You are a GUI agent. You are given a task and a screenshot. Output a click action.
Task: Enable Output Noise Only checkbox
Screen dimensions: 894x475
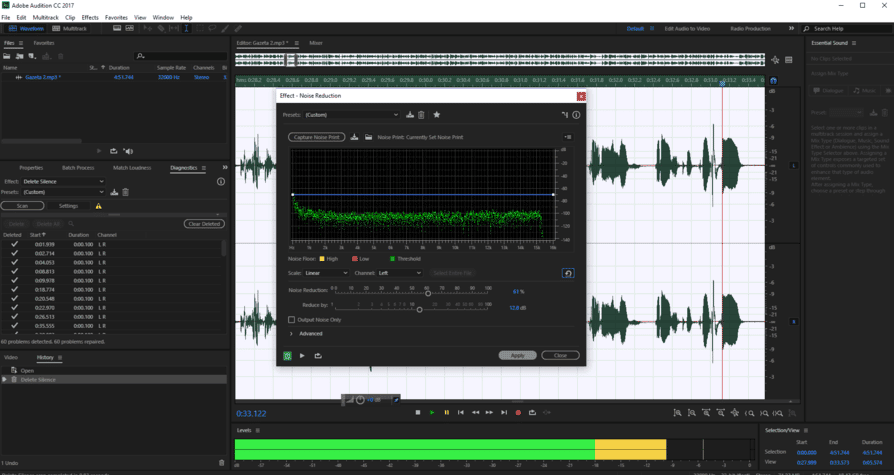click(x=292, y=320)
